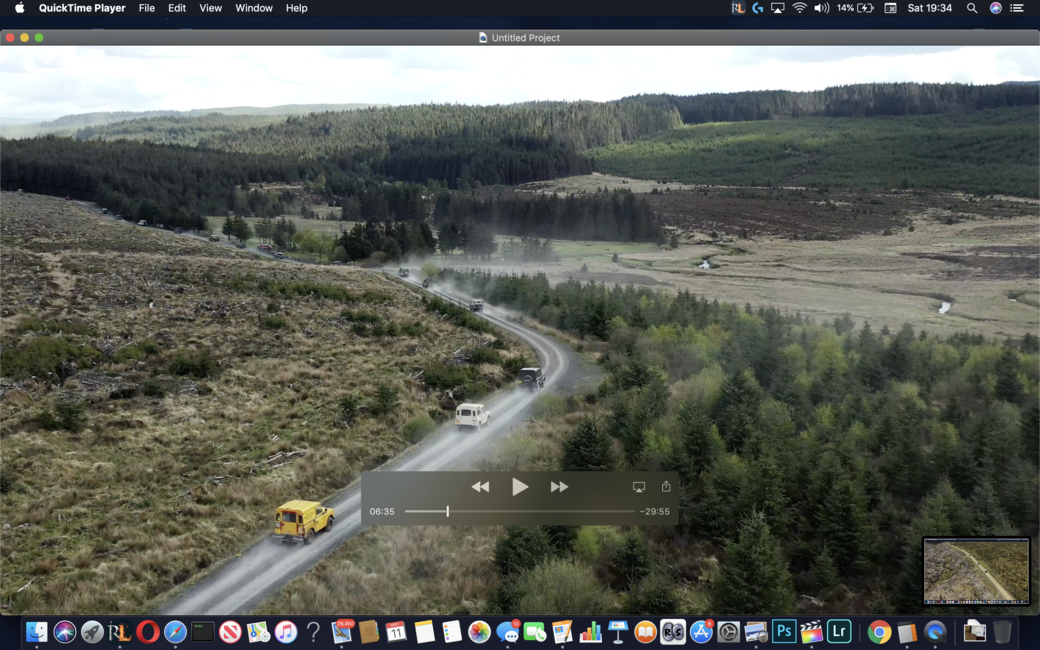Open Spotlight search
Viewport: 1040px width, 650px height.
[972, 8]
